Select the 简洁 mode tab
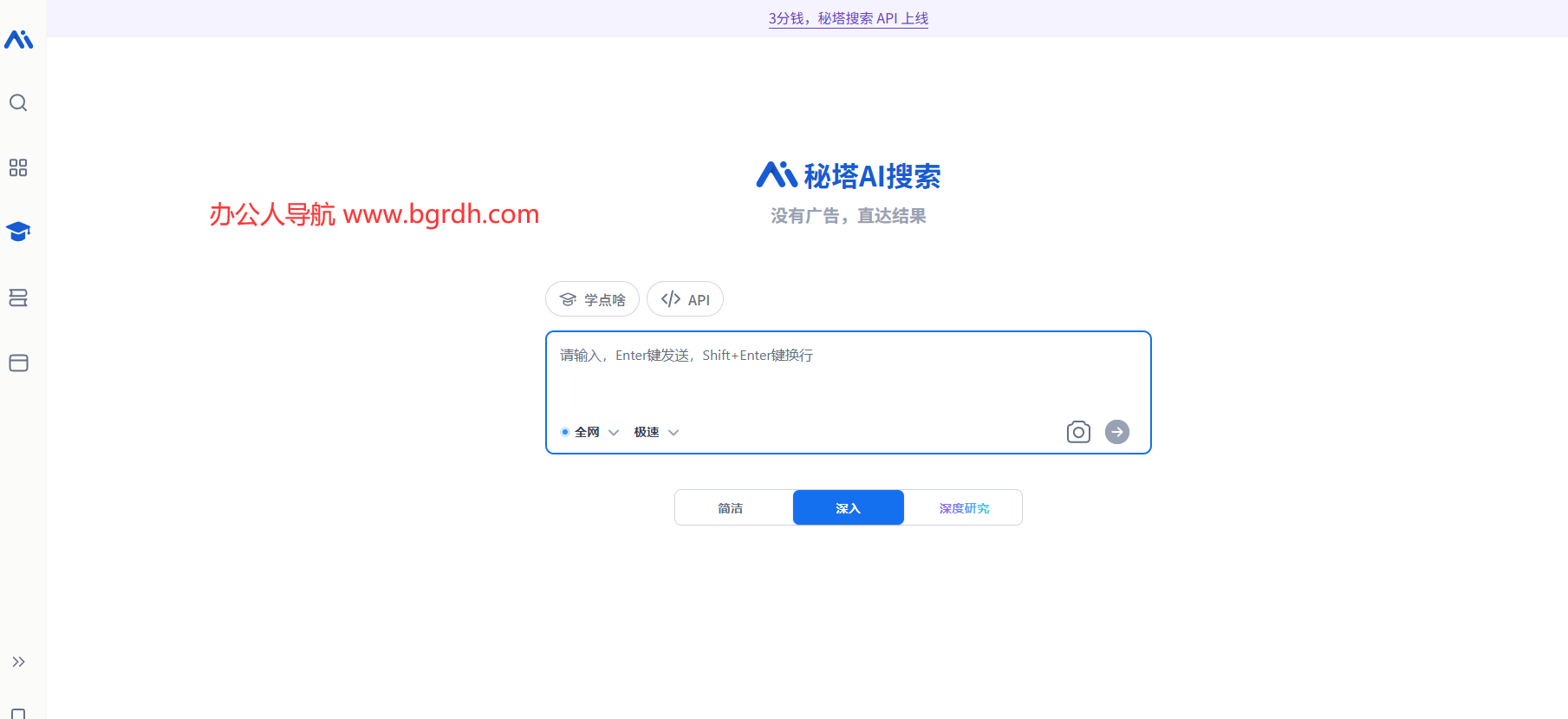This screenshot has height=719, width=1568. 731,508
